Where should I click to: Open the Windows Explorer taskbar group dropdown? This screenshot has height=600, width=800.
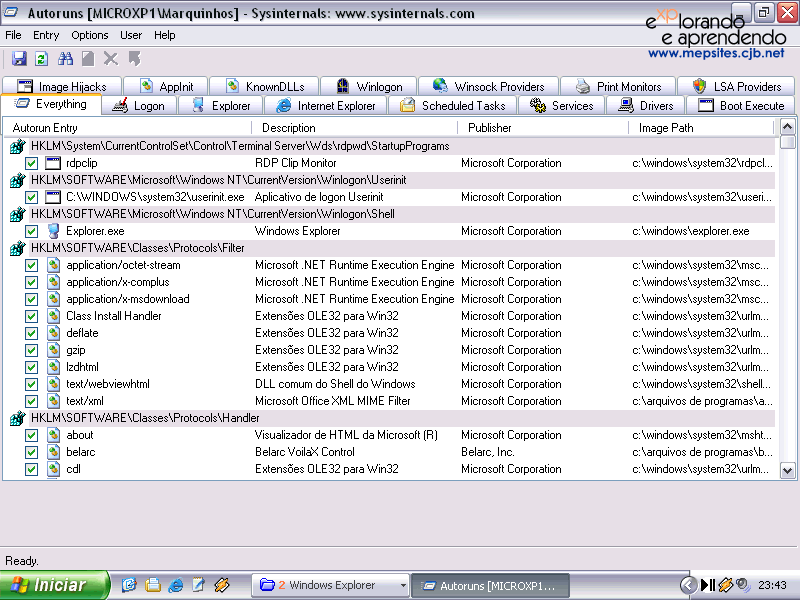(403, 585)
